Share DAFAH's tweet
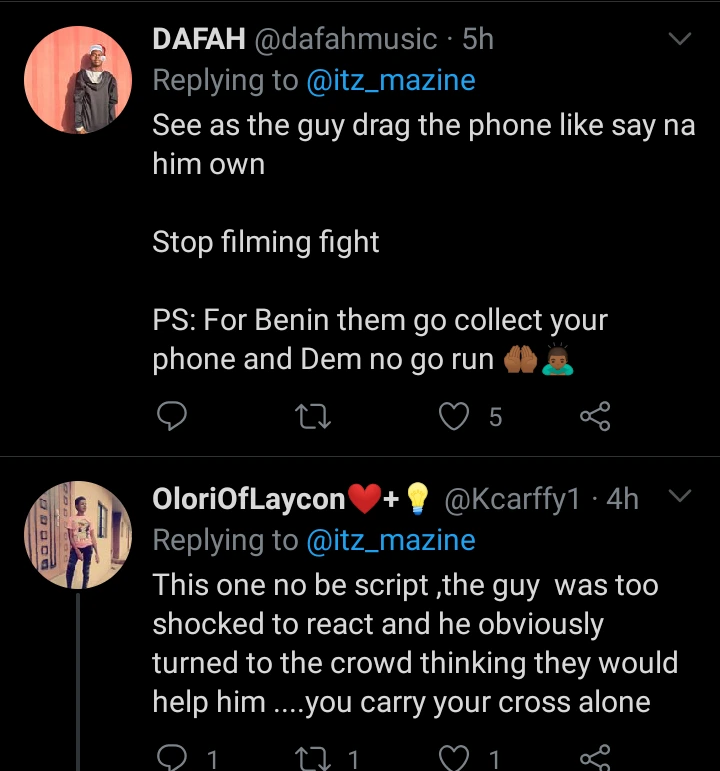 [x=596, y=416]
